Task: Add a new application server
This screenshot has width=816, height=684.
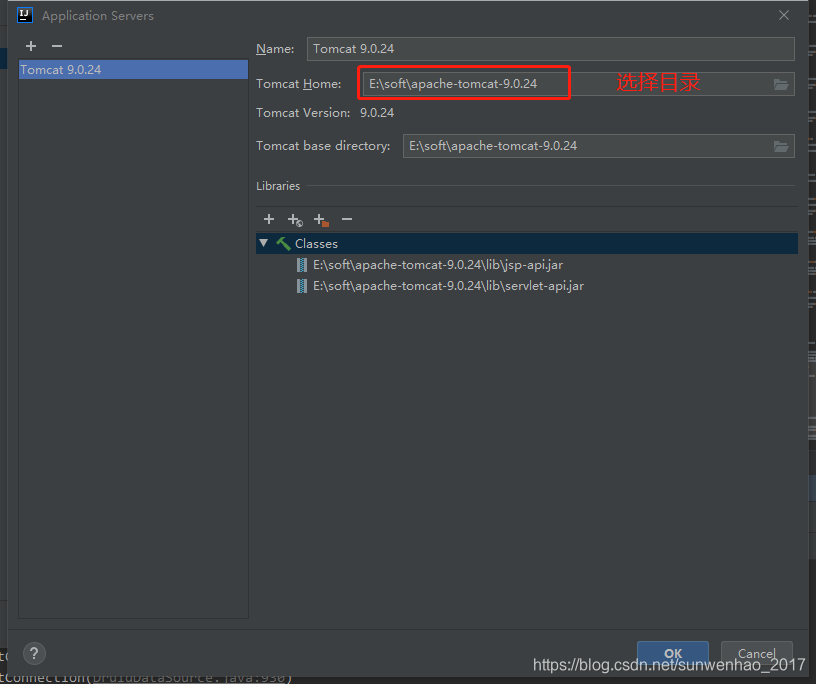Action: click(31, 46)
